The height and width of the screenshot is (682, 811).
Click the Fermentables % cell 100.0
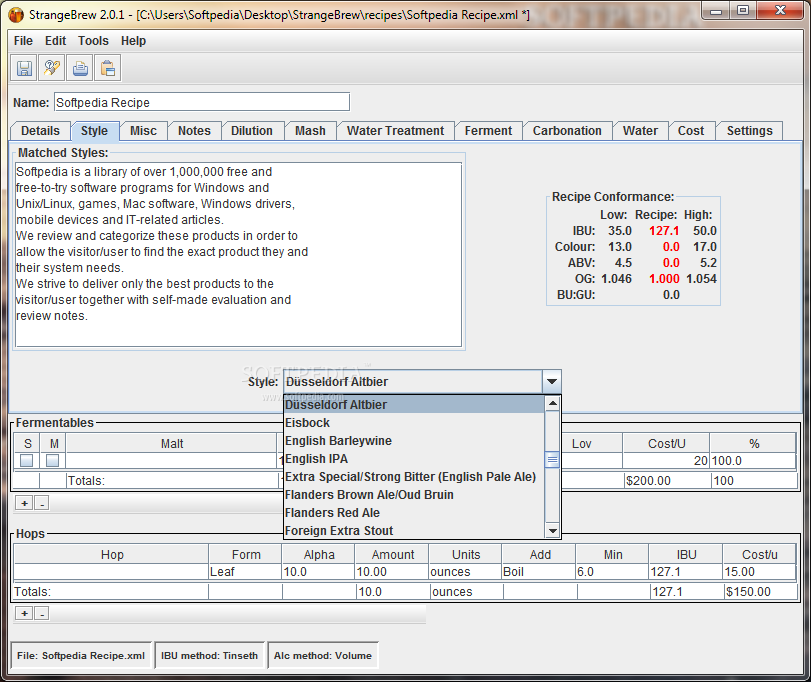pos(753,461)
